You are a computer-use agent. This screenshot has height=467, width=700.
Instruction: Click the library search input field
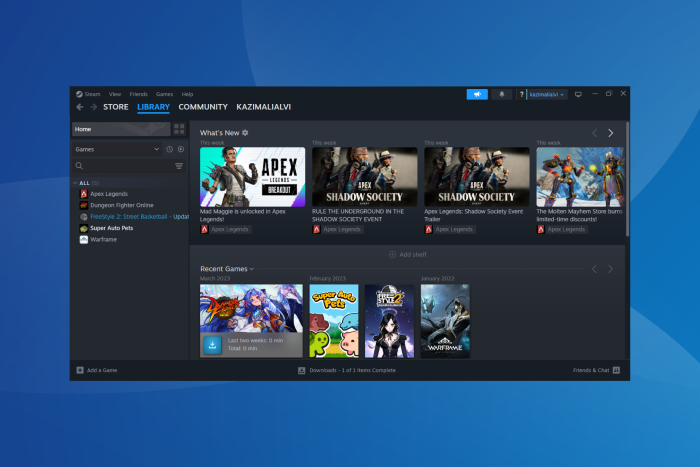tap(128, 166)
